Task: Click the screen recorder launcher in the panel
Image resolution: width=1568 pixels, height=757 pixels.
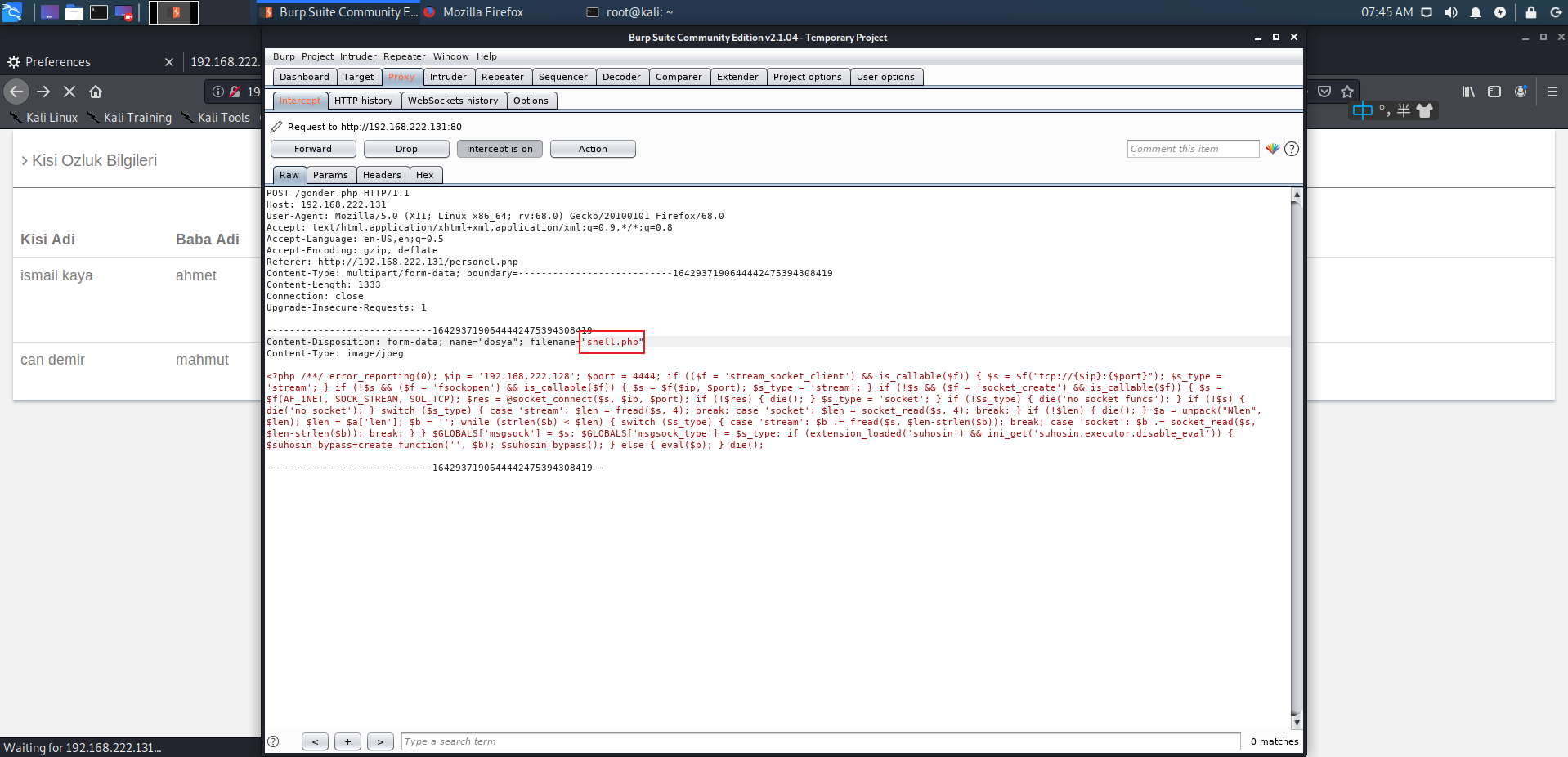Action: click(x=123, y=12)
